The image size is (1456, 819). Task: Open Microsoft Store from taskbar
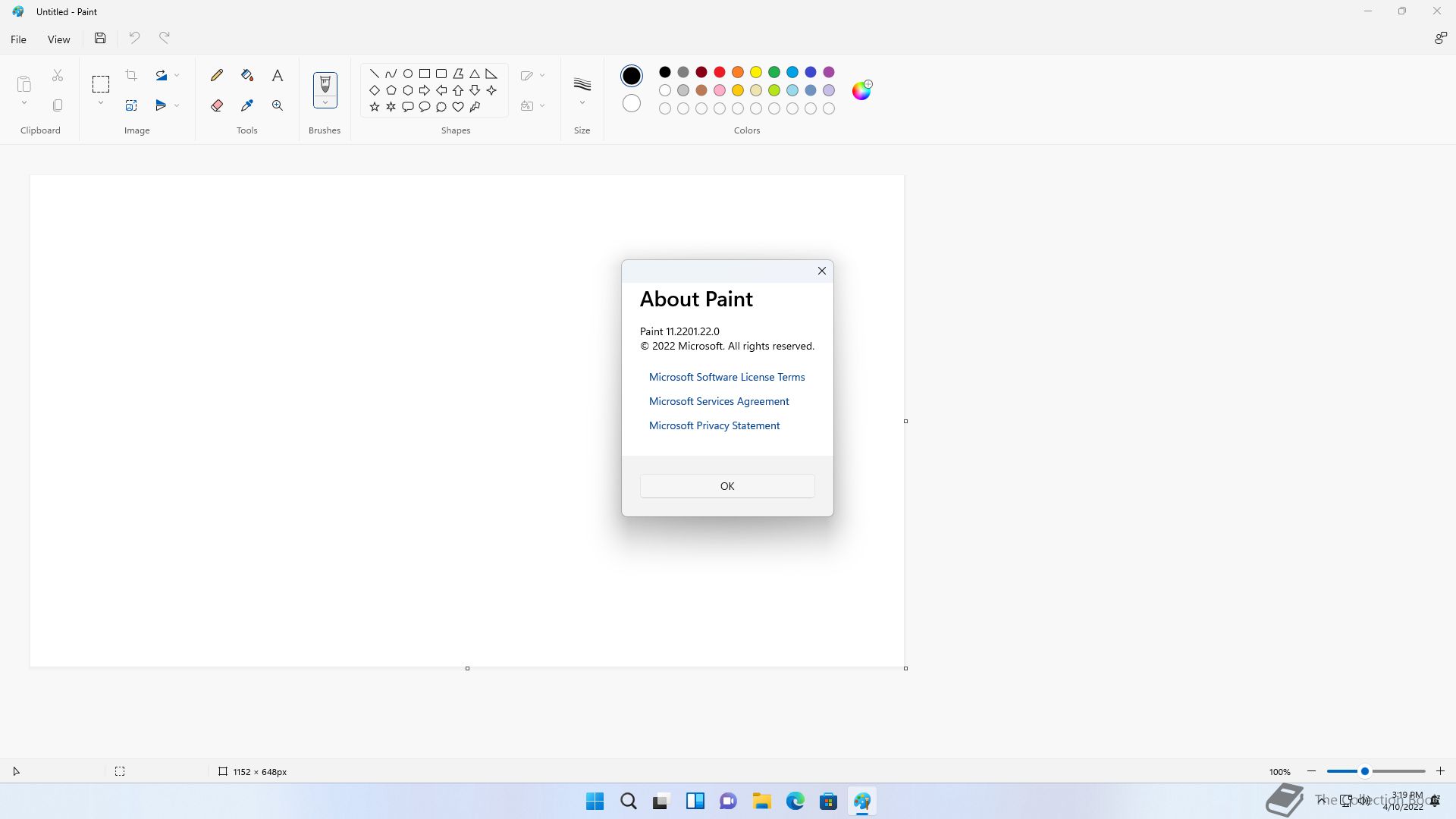[829, 801]
